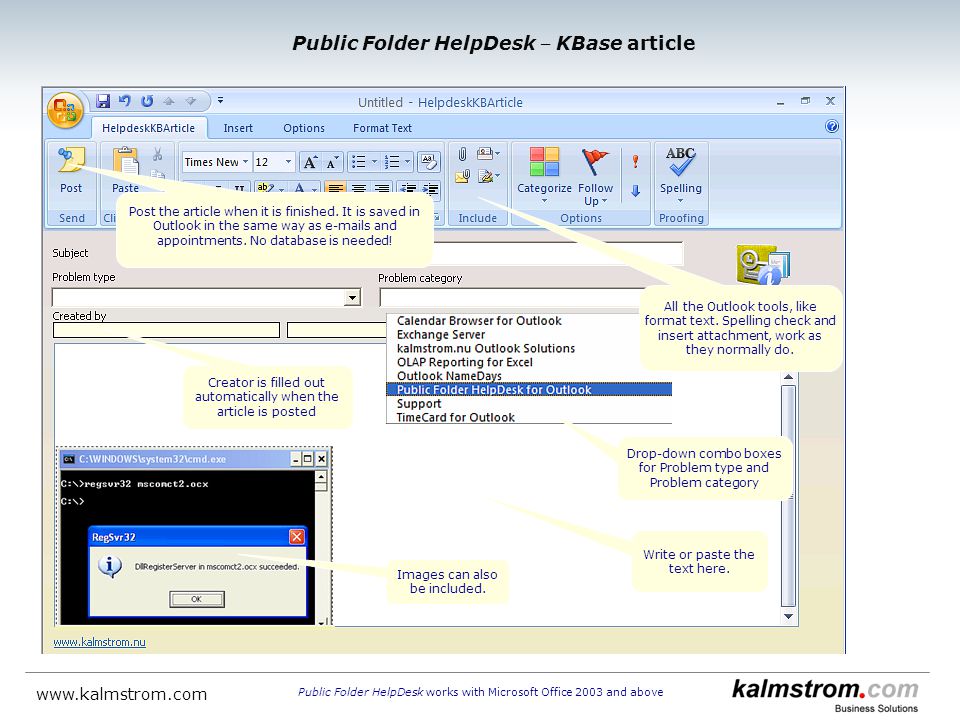Grow font with the large A icon

pos(310,162)
